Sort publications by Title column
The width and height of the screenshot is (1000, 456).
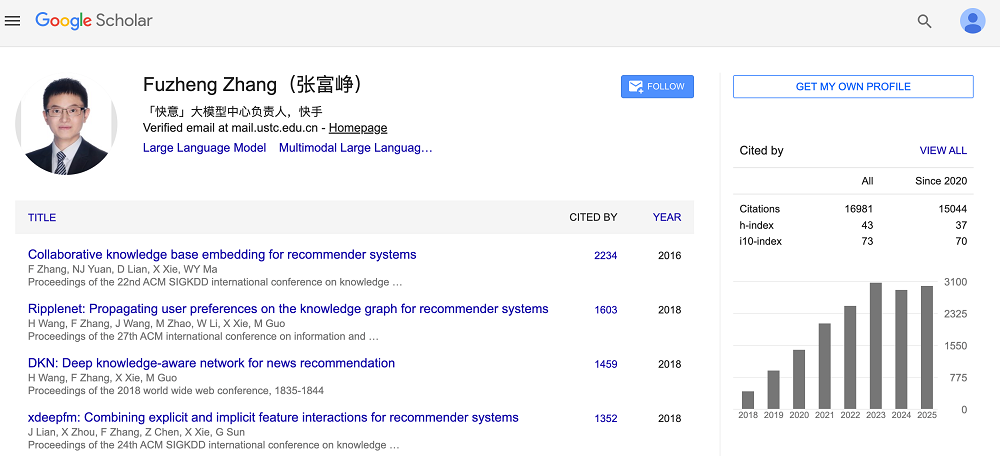pyautogui.click(x=42, y=217)
